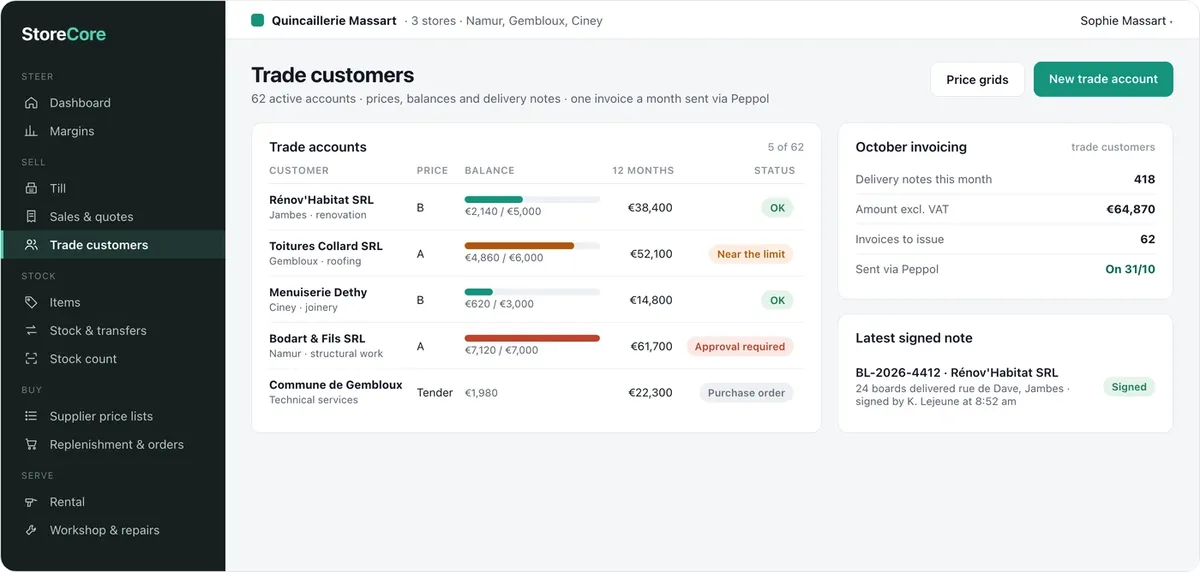Click the Till register icon
The height and width of the screenshot is (572, 1200).
pyautogui.click(x=31, y=188)
